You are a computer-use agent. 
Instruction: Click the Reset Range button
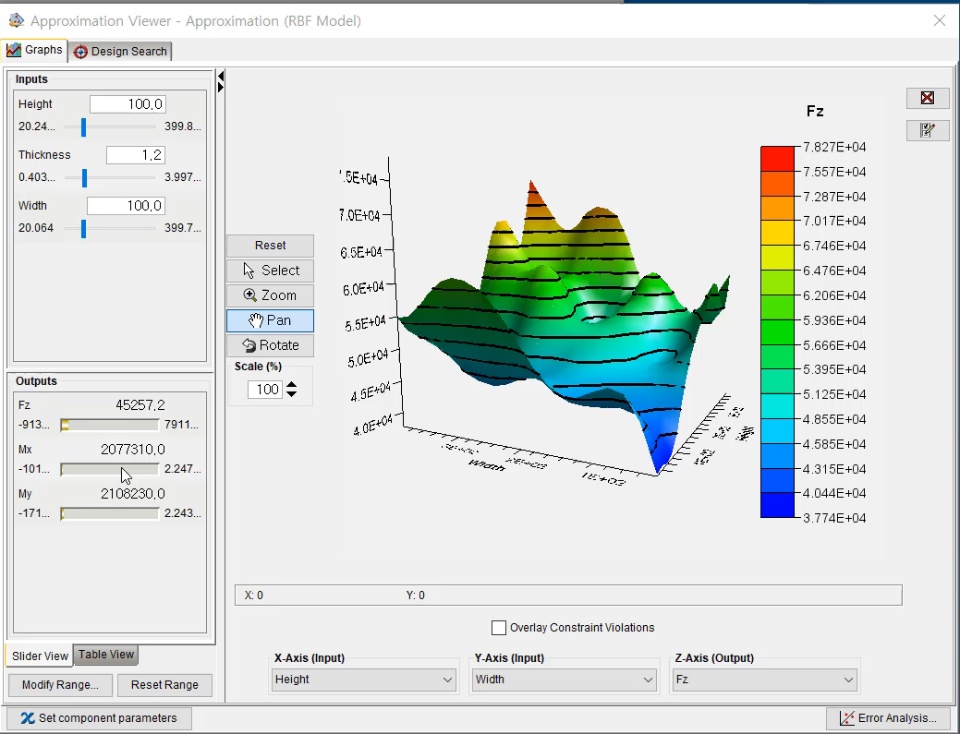[164, 685]
